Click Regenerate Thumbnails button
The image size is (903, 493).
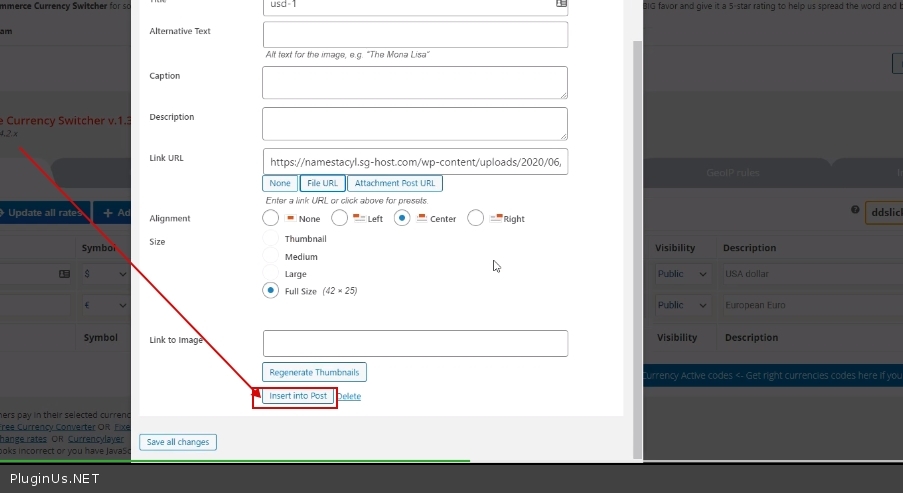tap(314, 372)
